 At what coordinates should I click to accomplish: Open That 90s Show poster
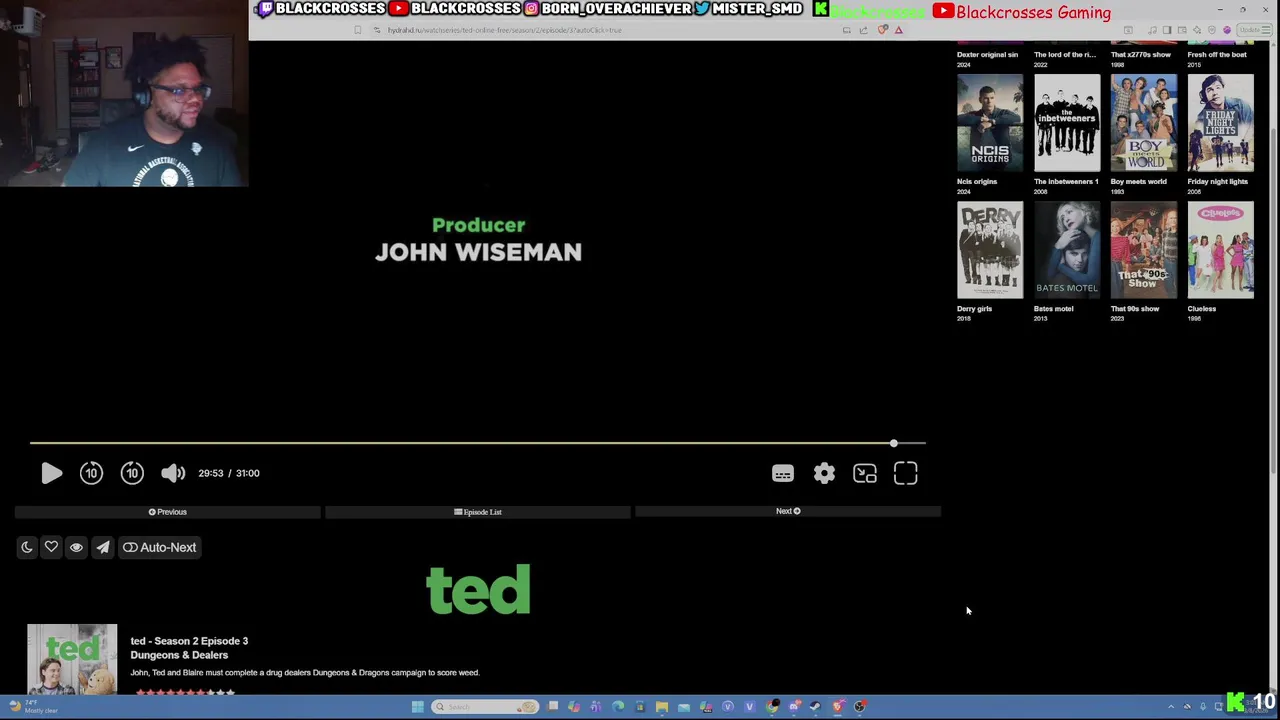point(1144,250)
